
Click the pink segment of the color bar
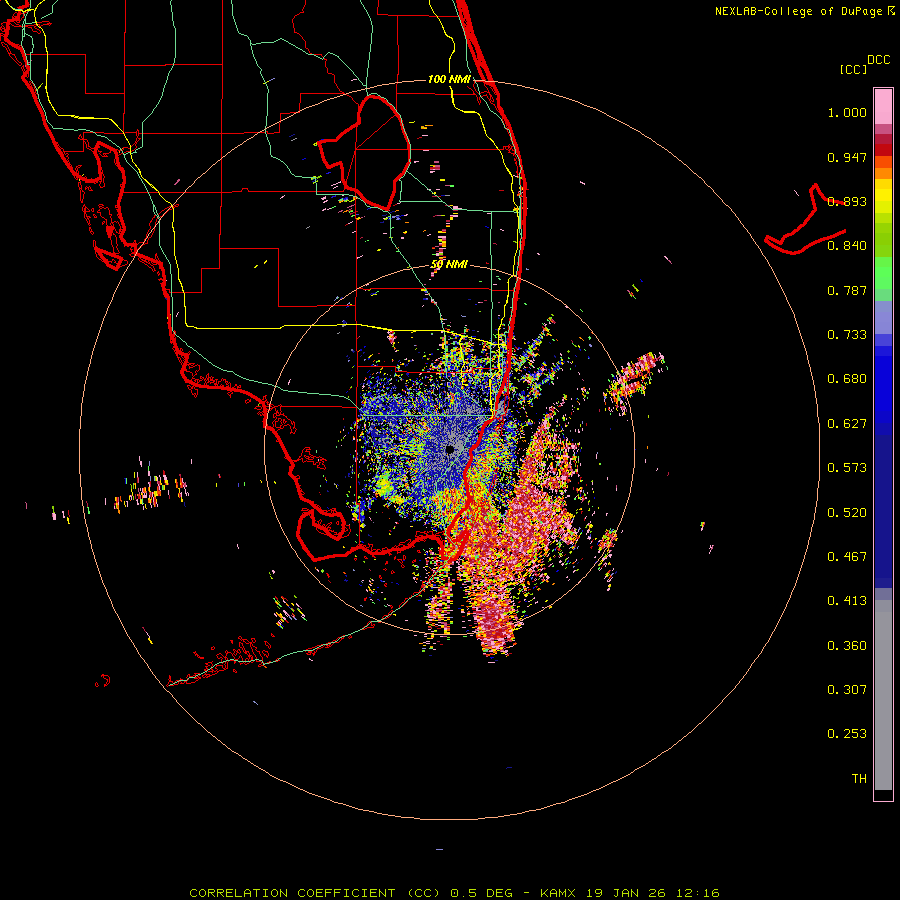click(883, 106)
